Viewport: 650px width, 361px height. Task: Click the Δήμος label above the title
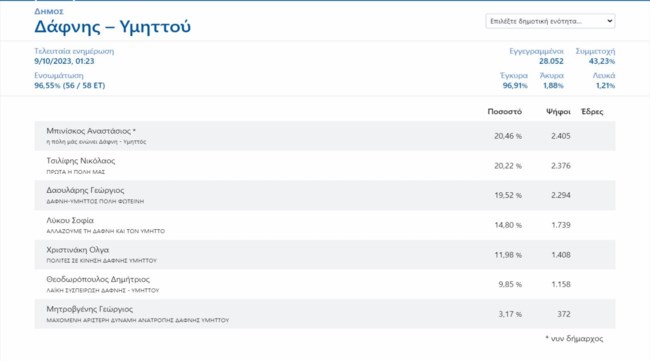point(49,11)
